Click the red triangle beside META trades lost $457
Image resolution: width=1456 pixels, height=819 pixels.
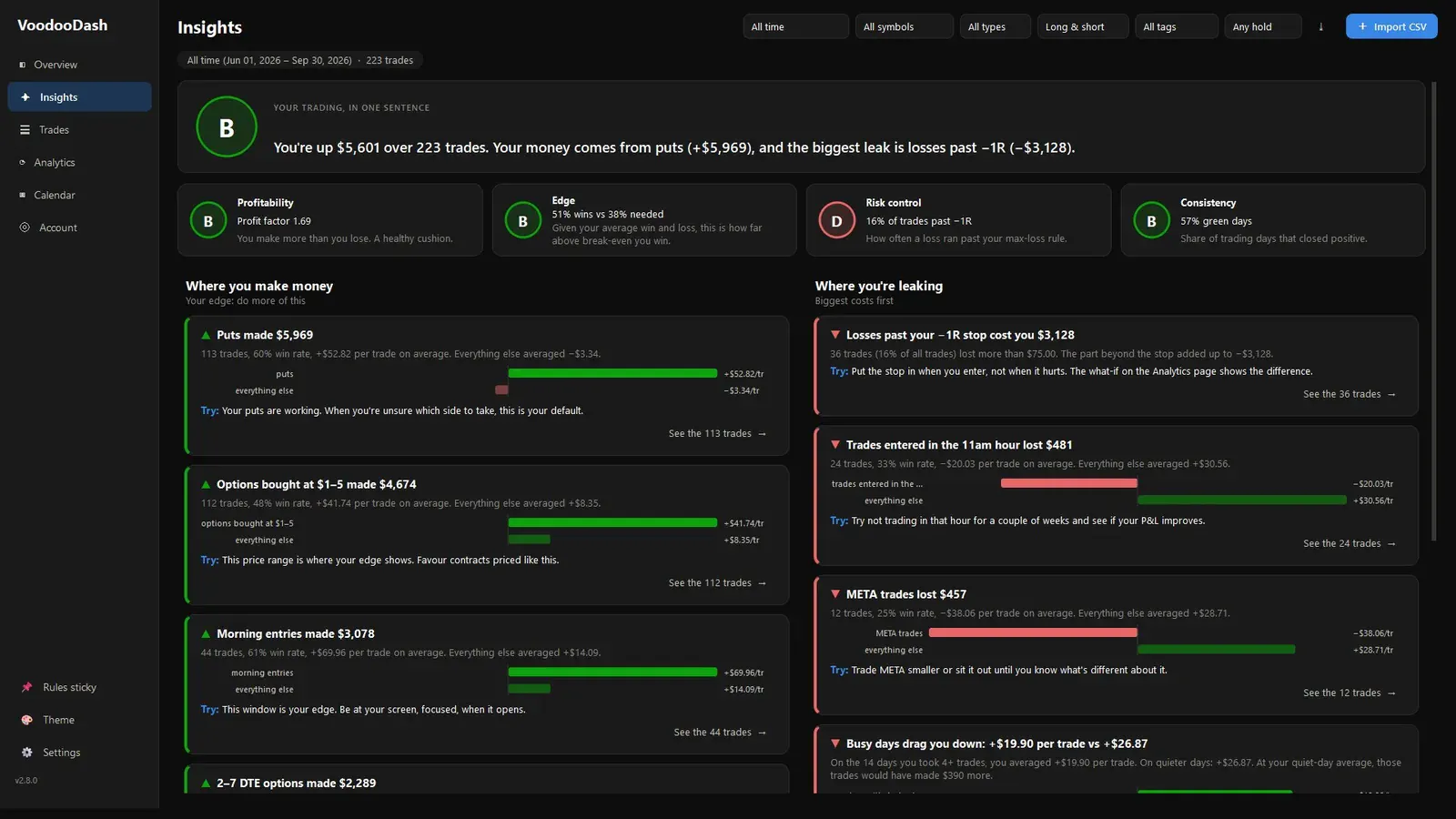pyautogui.click(x=835, y=594)
